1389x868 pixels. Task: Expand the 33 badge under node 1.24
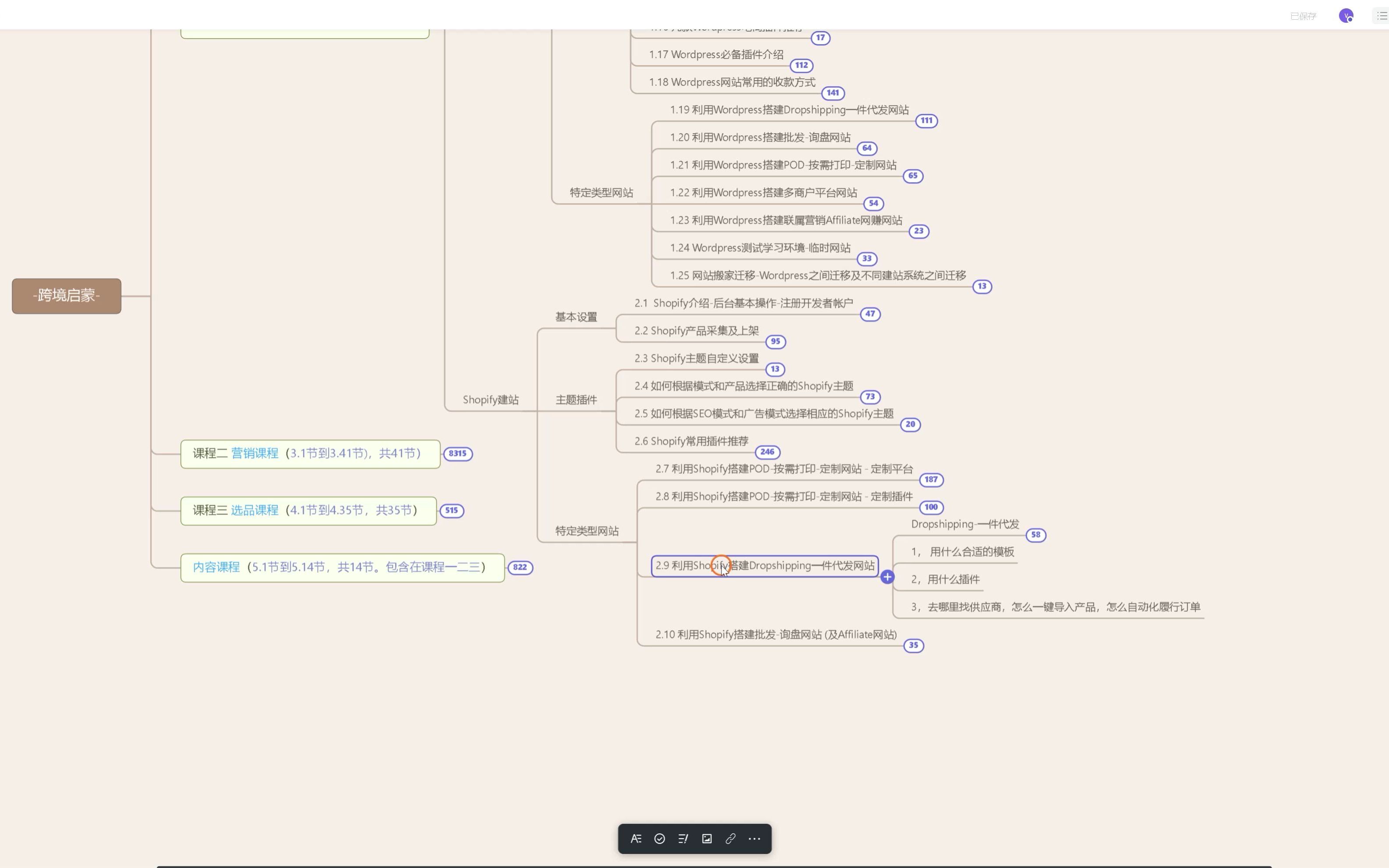pos(867,258)
